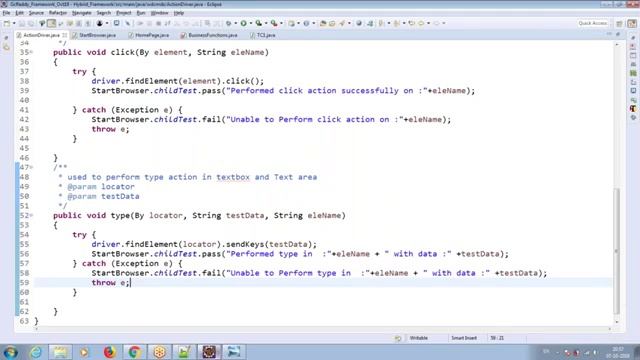Screen dimensions: 640x360
Task: Click the Quick Access search field
Action: [593, 23]
